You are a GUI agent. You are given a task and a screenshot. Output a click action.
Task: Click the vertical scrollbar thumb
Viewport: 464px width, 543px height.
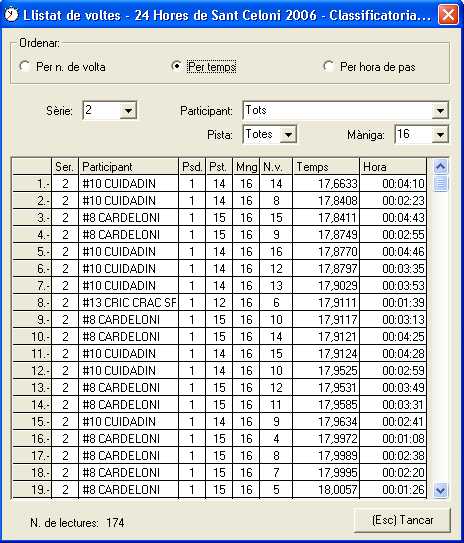440,183
